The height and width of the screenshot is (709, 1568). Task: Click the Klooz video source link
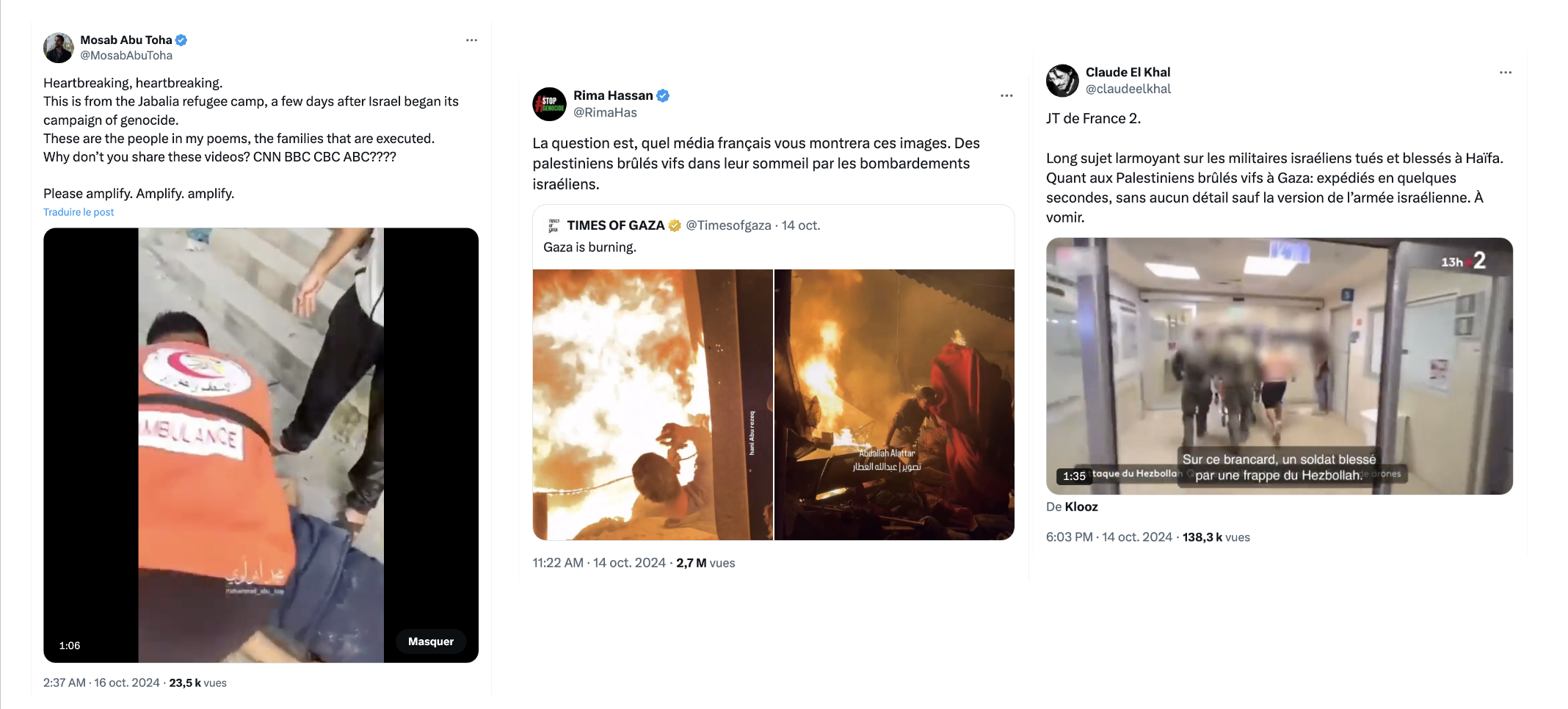[x=1081, y=507]
